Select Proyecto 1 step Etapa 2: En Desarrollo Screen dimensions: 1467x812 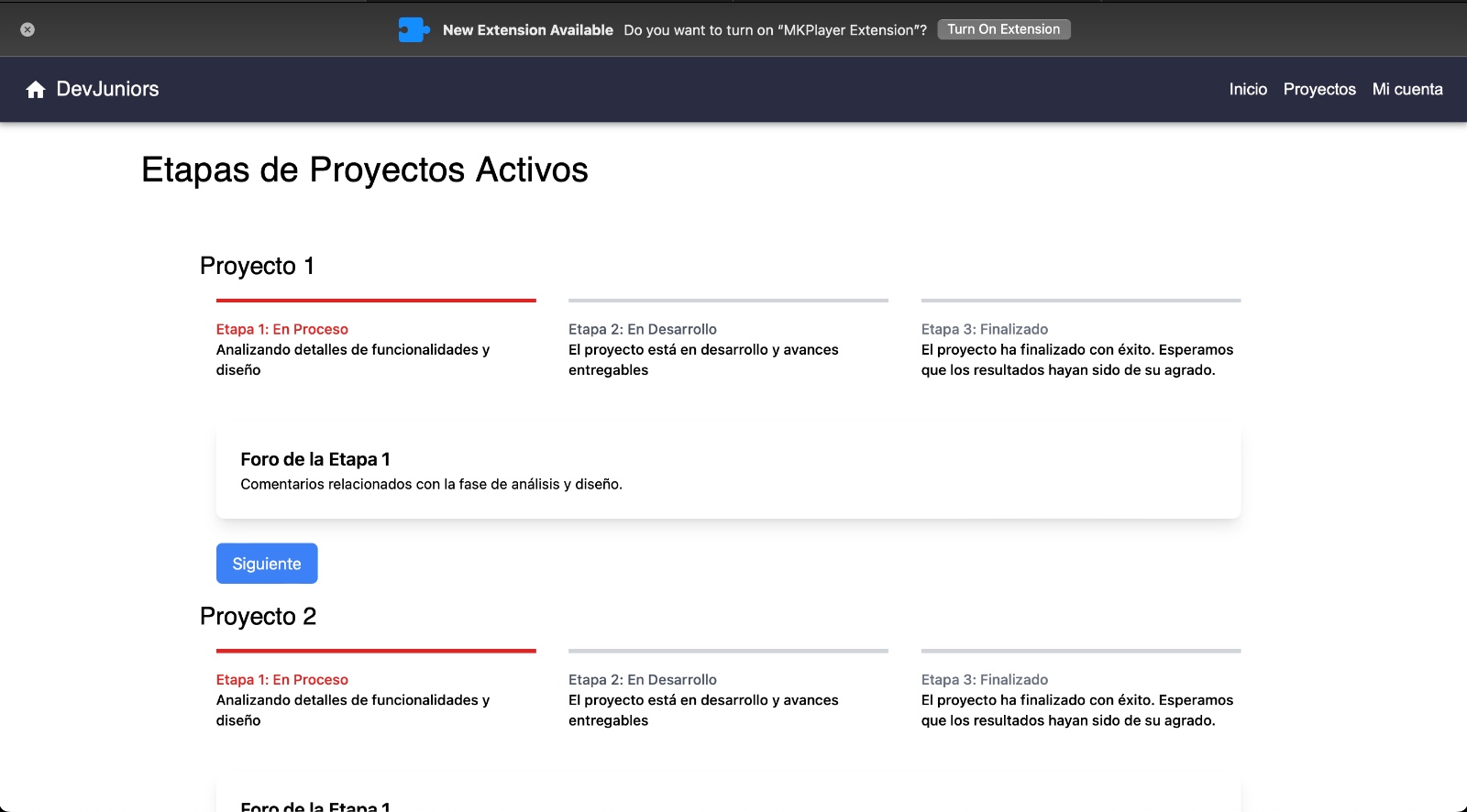coord(643,329)
